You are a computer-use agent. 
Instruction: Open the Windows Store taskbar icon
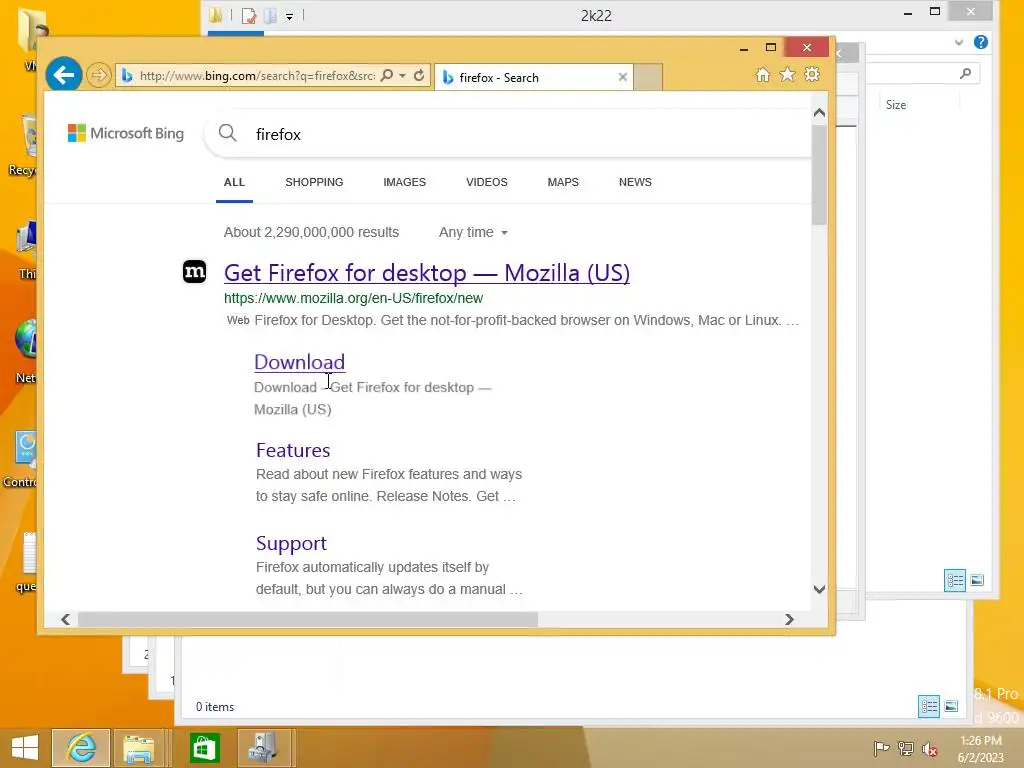coord(204,748)
